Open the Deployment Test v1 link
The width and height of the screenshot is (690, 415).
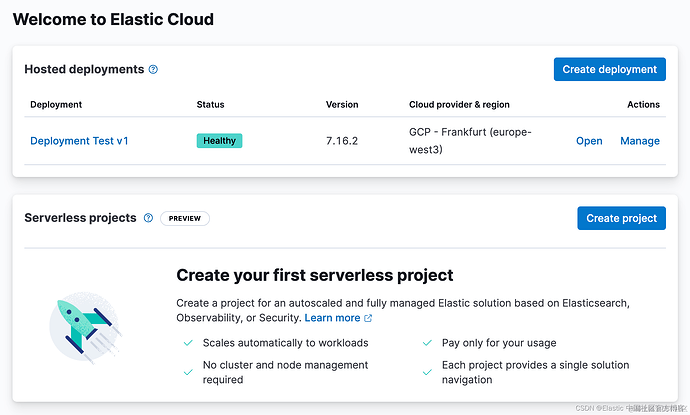click(79, 141)
